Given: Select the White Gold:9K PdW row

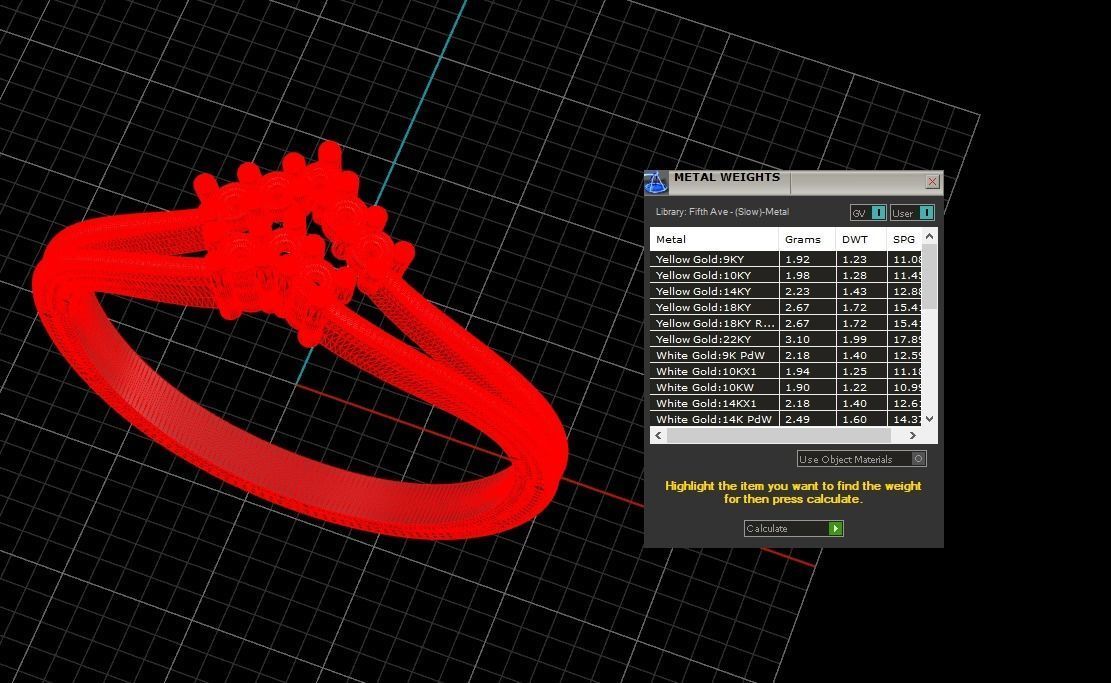Looking at the screenshot, I should coord(786,356).
